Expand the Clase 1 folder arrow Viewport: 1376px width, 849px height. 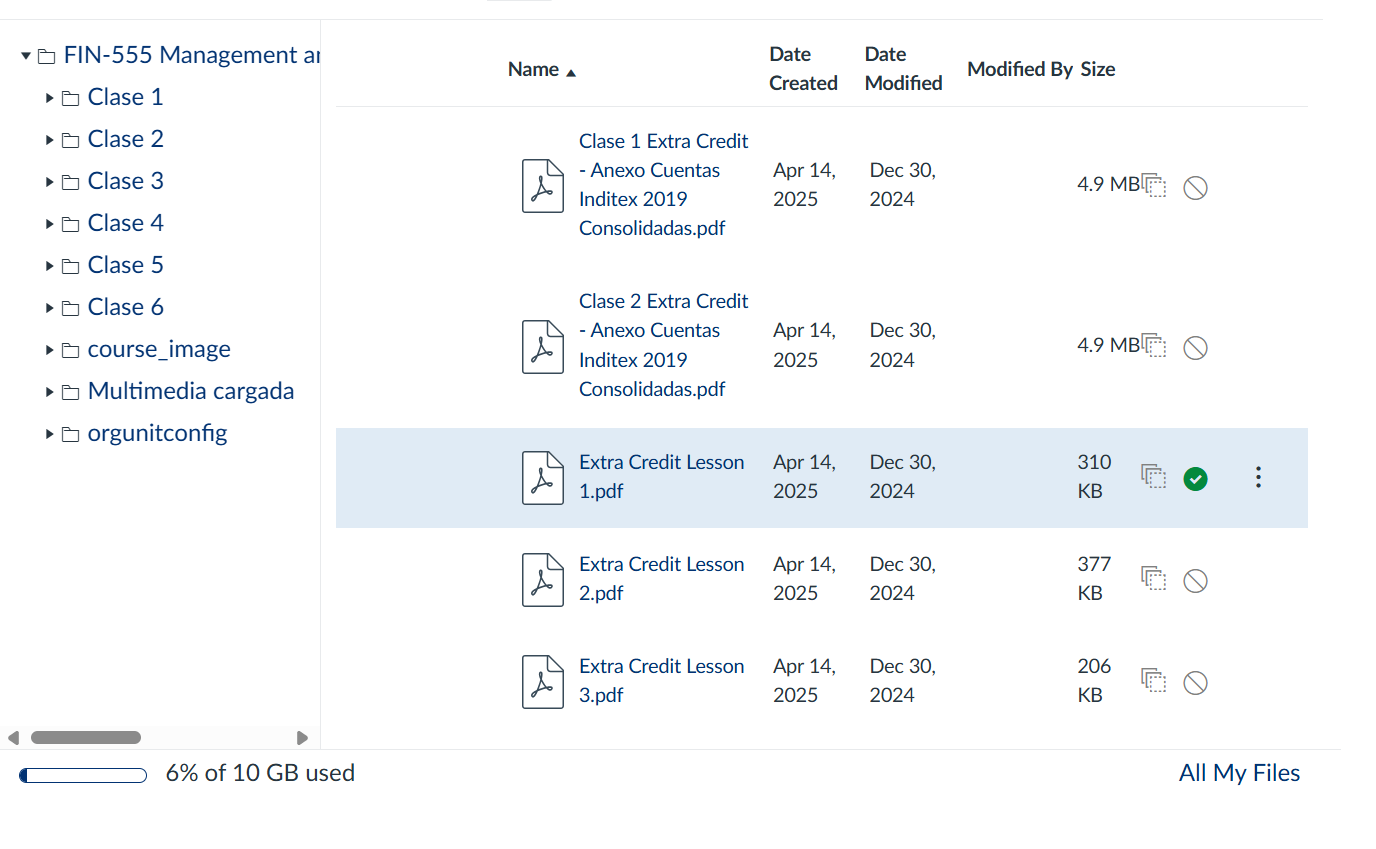tap(49, 98)
